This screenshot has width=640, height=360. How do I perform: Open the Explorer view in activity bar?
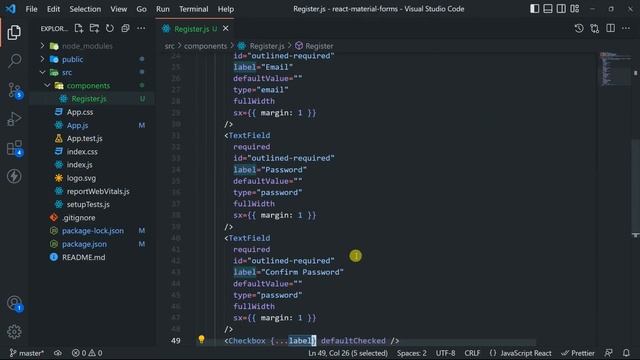(x=14, y=33)
